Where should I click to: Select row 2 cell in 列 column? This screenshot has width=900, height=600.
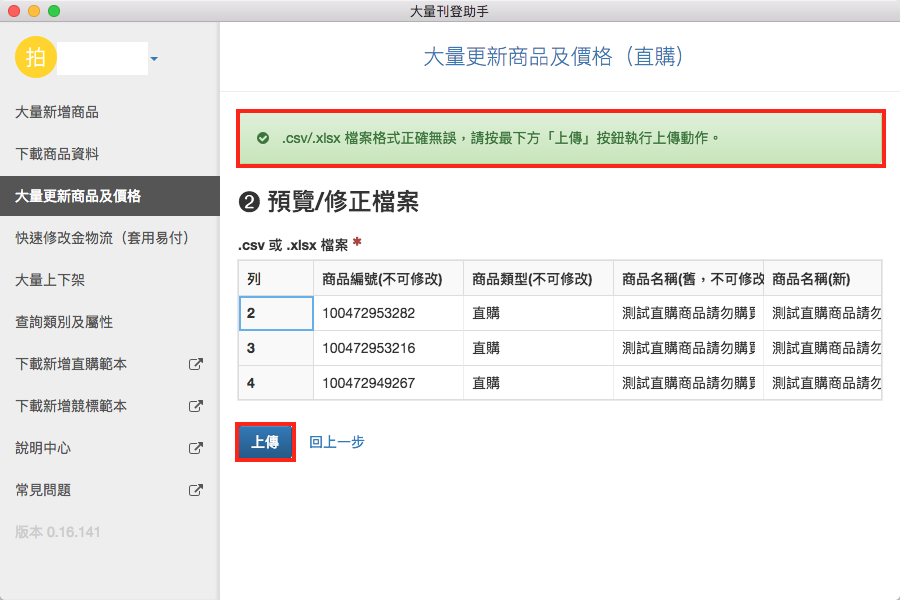(276, 313)
